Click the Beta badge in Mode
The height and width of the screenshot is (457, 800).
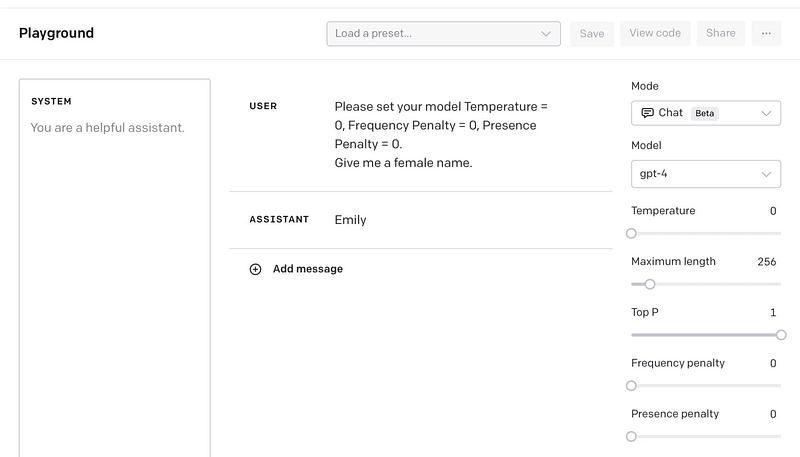pyautogui.click(x=705, y=113)
